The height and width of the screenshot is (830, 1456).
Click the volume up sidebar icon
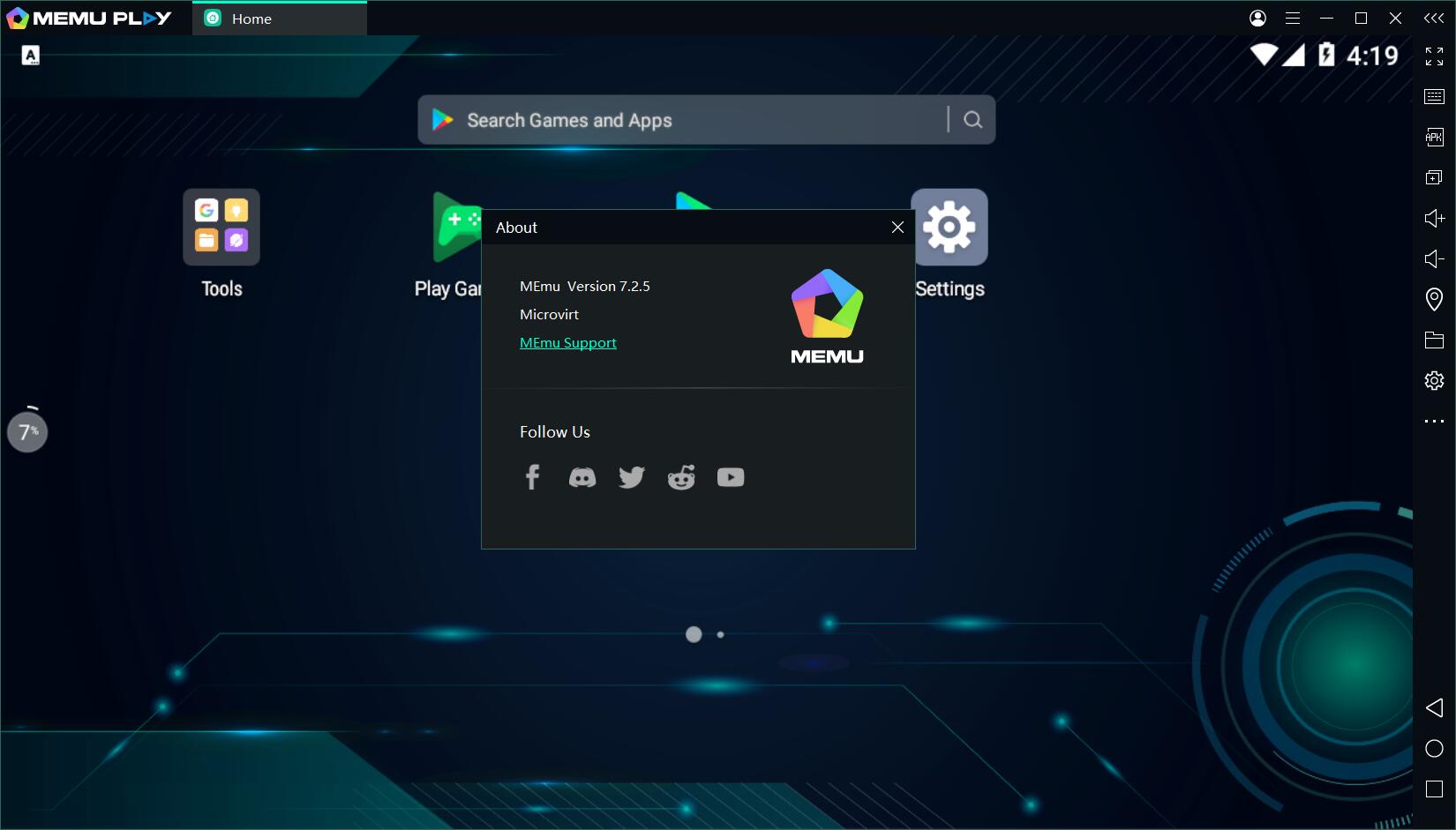coord(1434,218)
